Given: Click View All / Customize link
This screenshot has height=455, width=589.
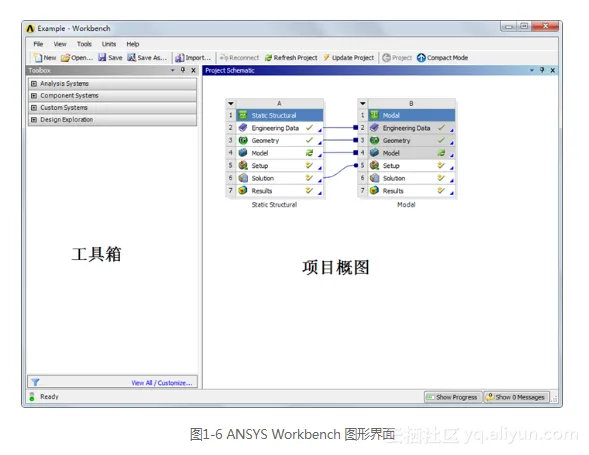Looking at the screenshot, I should pyautogui.click(x=162, y=383).
